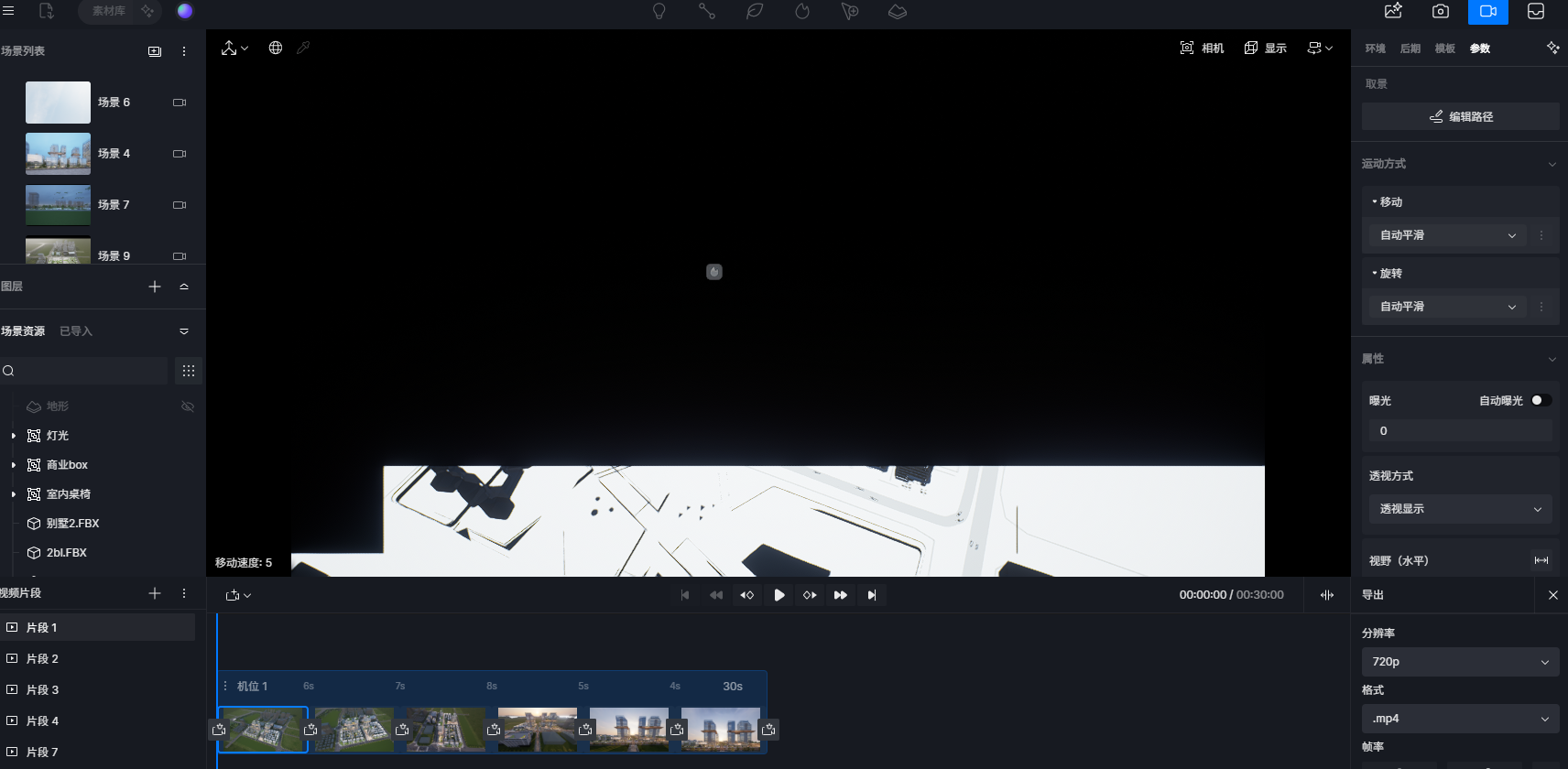Click the globe icon in viewport toolbar
This screenshot has height=769, width=1568.
pyautogui.click(x=276, y=48)
